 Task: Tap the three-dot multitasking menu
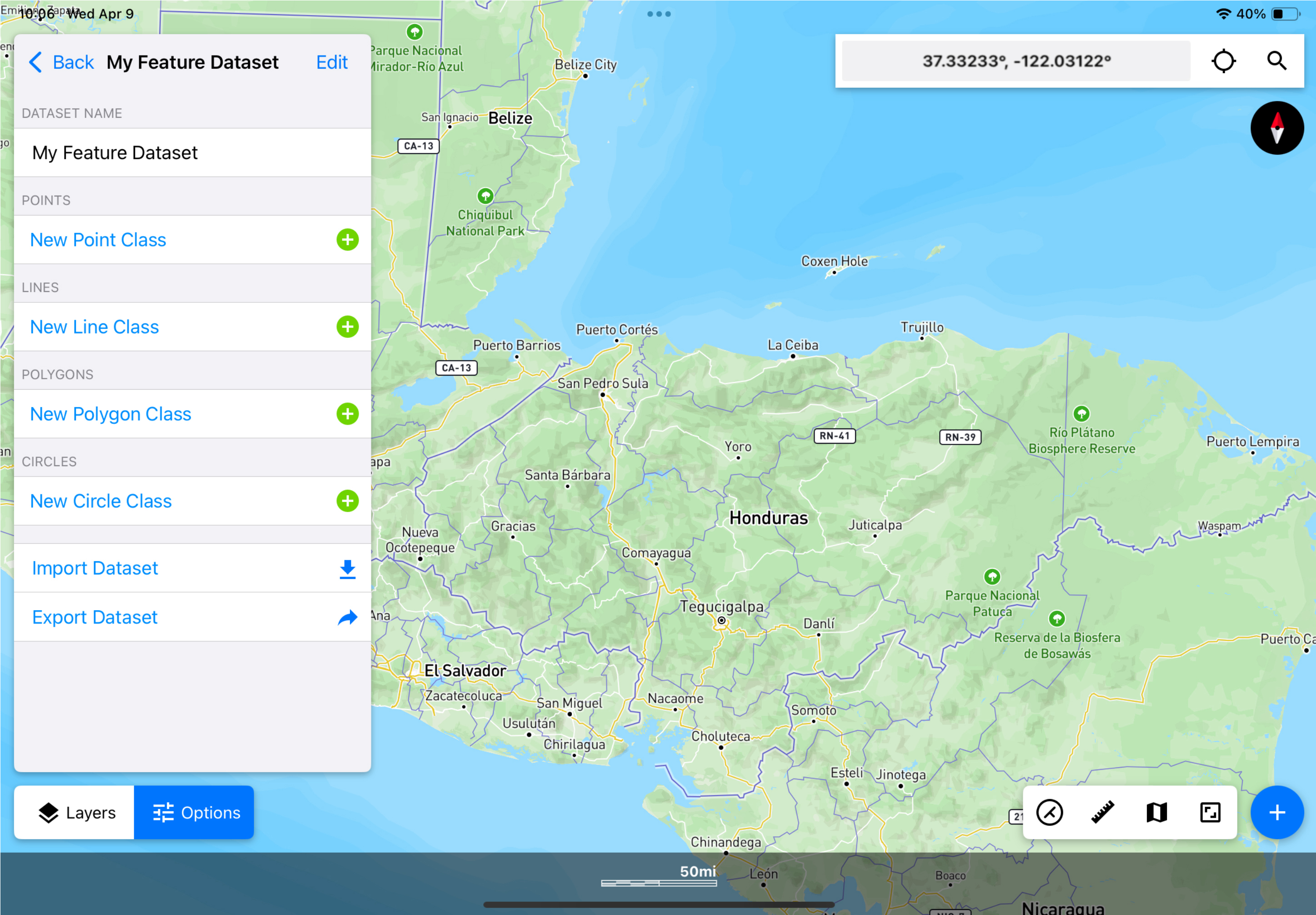(x=658, y=14)
